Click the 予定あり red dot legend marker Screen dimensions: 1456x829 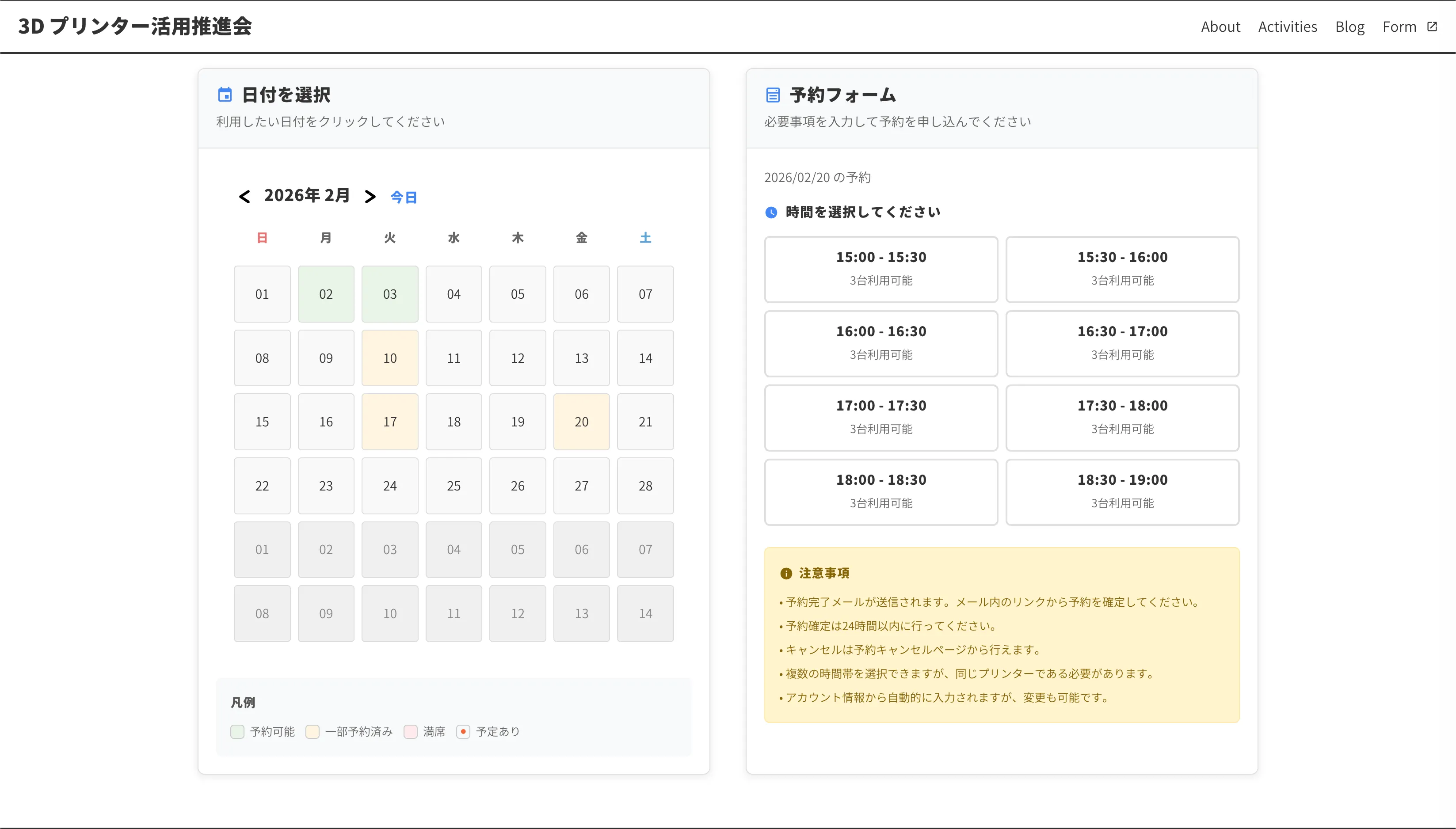pyautogui.click(x=463, y=732)
